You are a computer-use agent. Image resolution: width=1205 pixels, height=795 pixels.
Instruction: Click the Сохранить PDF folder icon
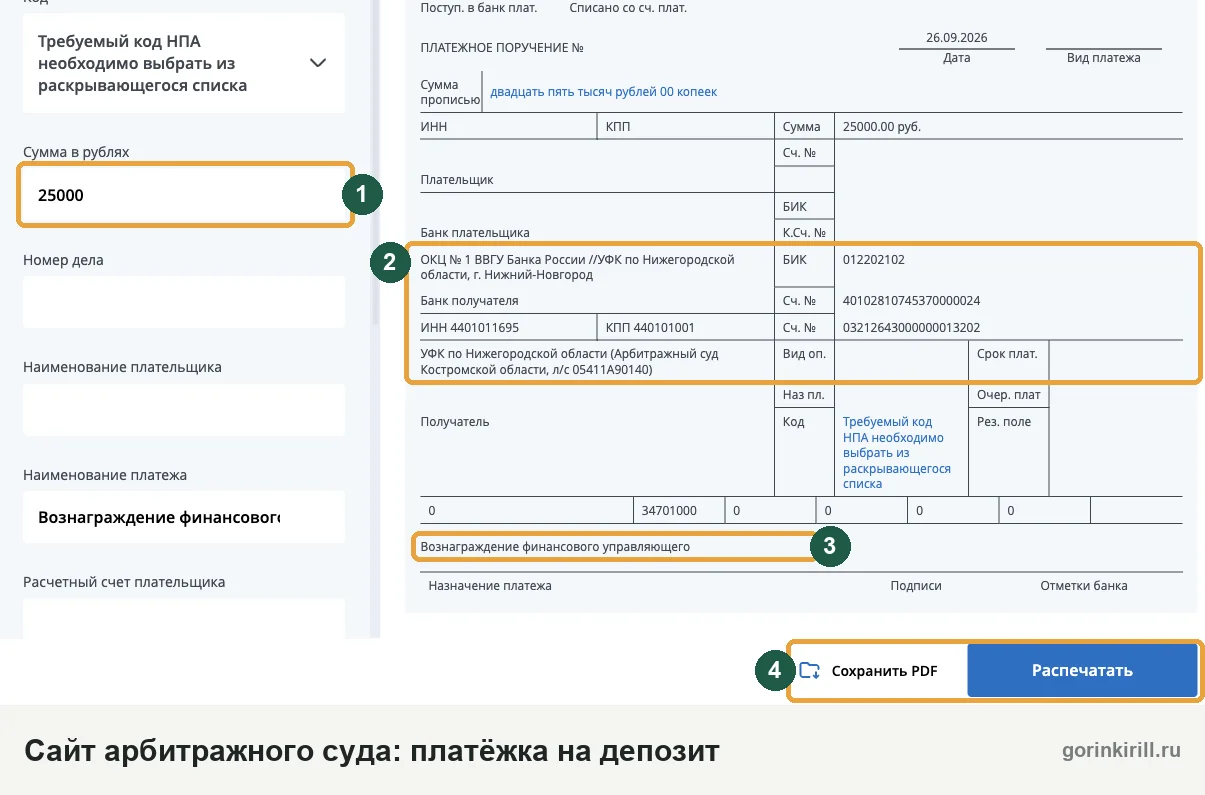pyautogui.click(x=810, y=671)
